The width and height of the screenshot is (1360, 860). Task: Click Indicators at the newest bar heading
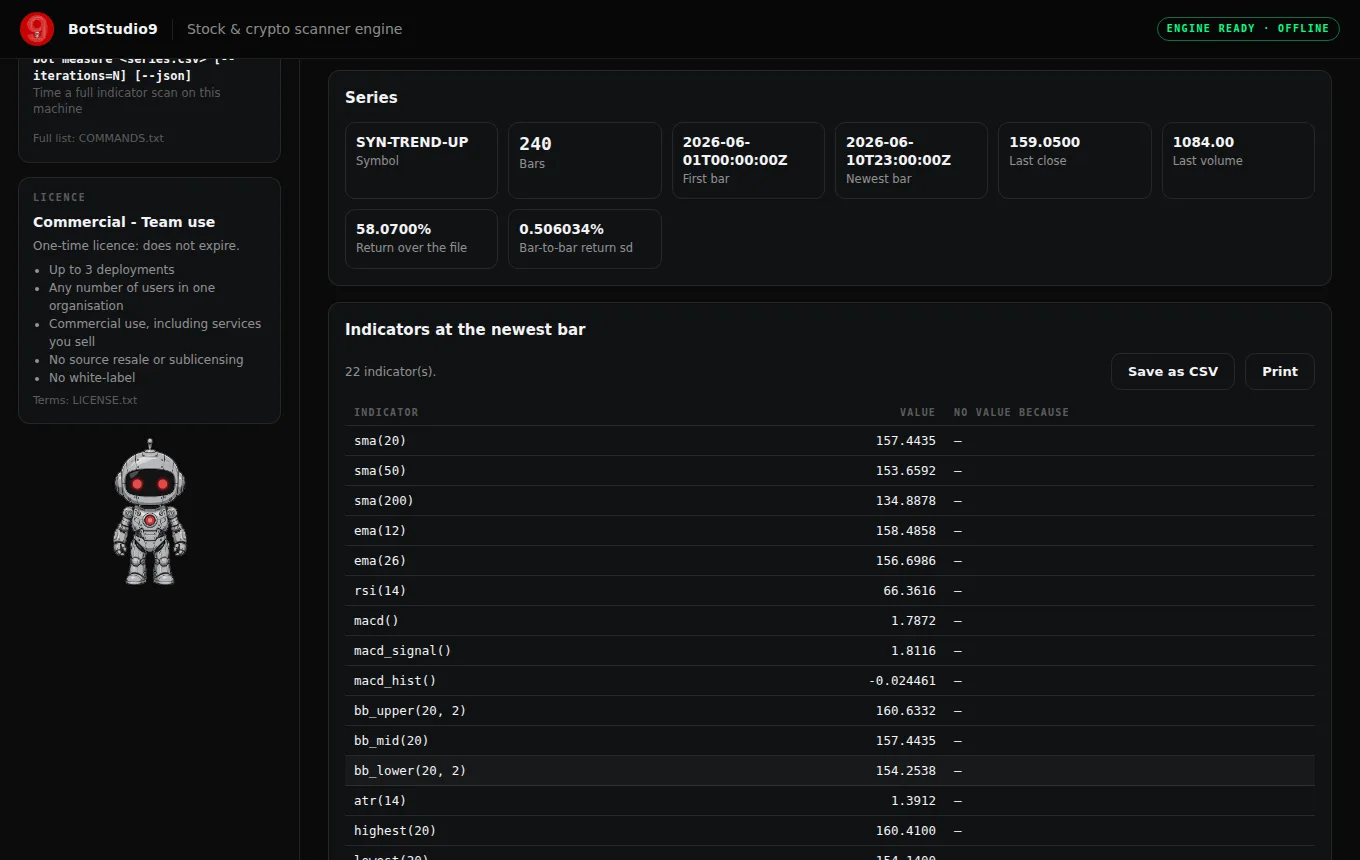pyautogui.click(x=465, y=329)
